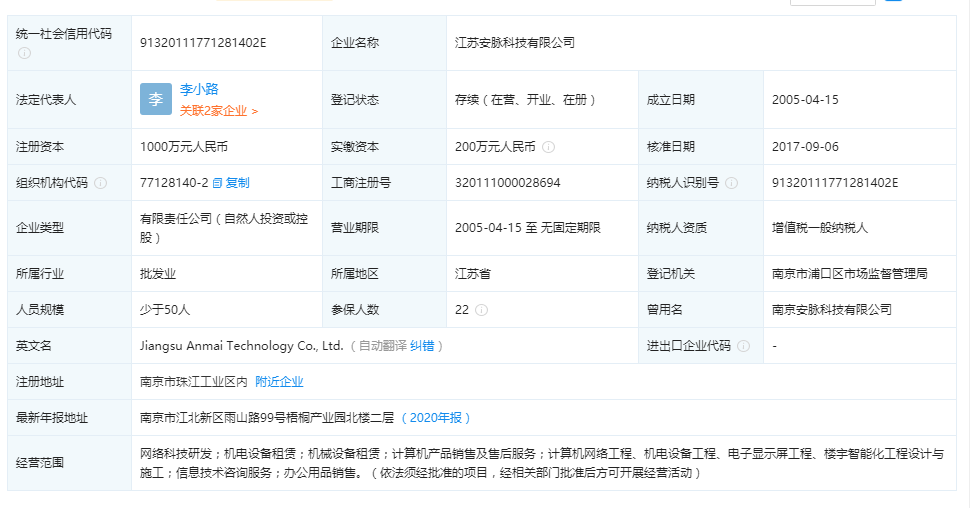This screenshot has height=508, width=970.
Task: Click info icon beside 200万元人民币
Action: [x=548, y=147]
